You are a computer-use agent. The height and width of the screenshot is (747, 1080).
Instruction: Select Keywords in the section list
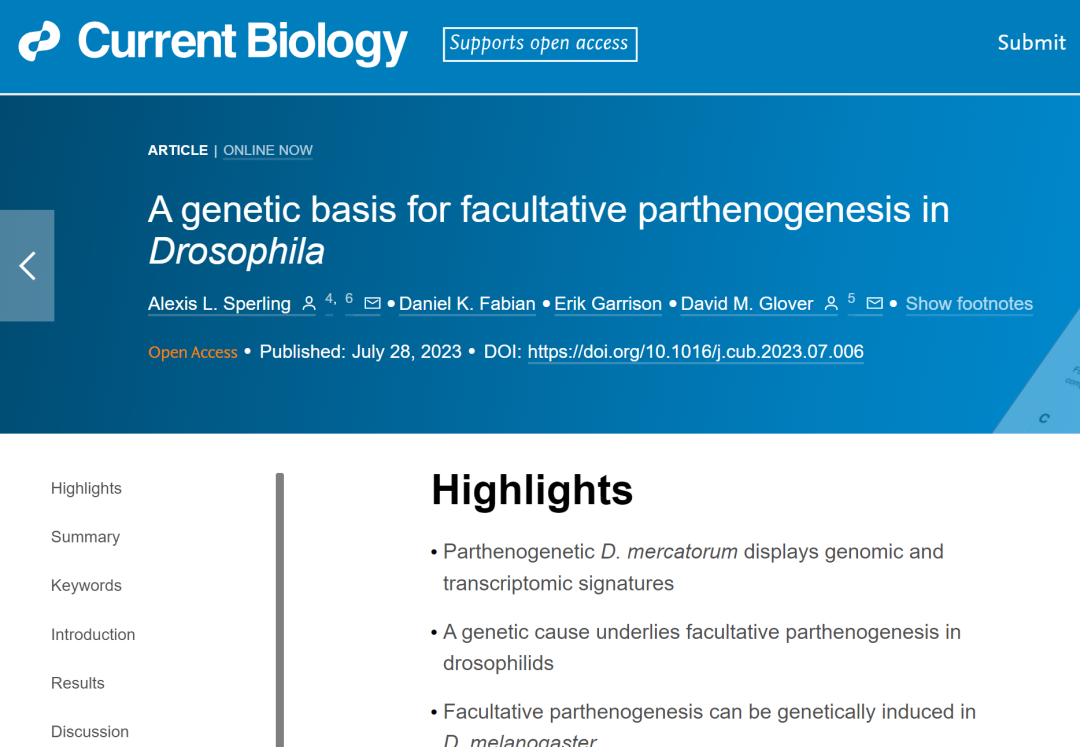(x=86, y=586)
